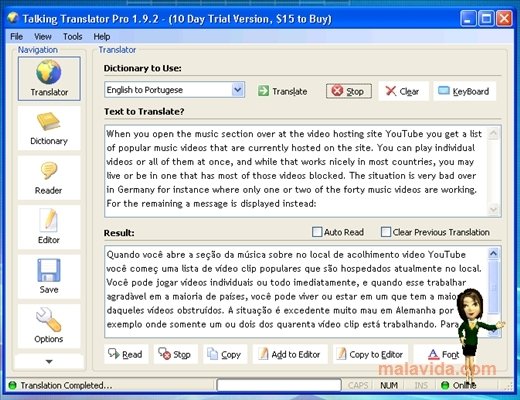Click up arrow of Result scrollbar
Image resolution: width=520 pixels, height=400 pixels.
[493, 254]
